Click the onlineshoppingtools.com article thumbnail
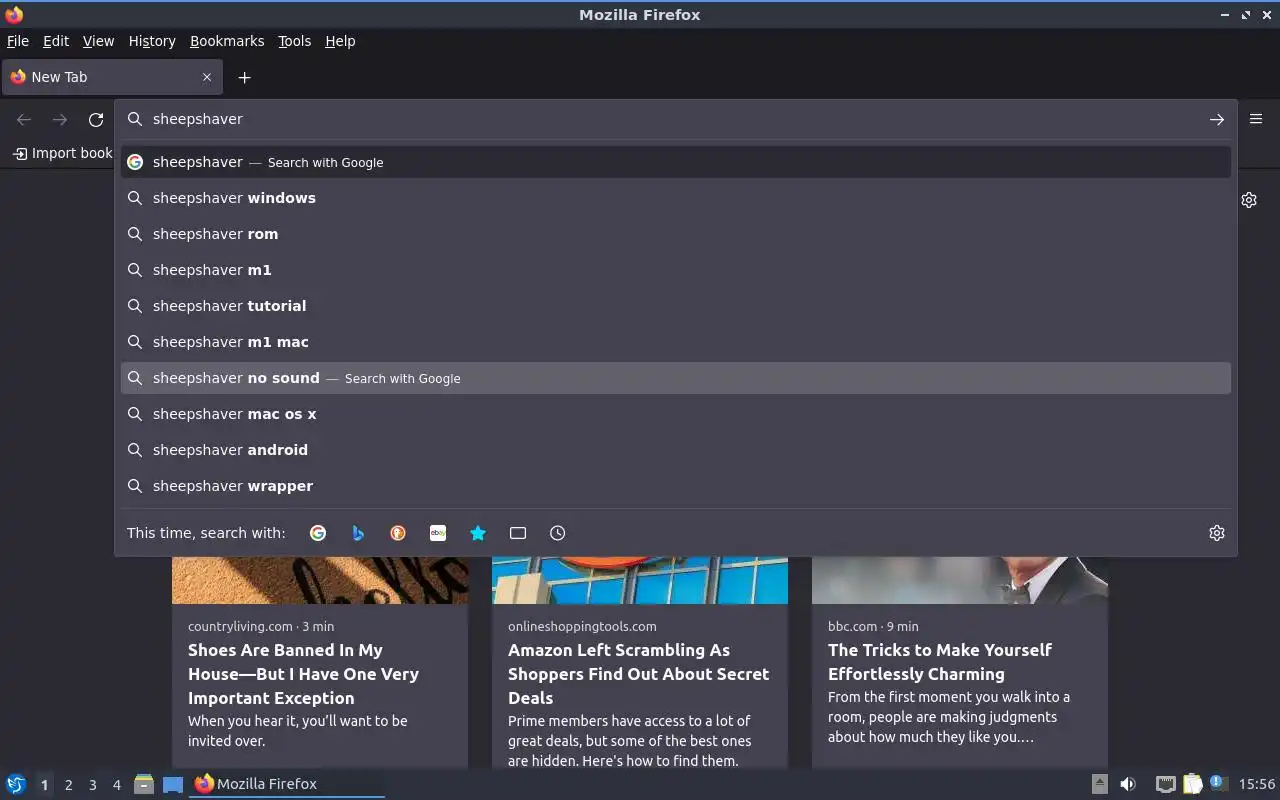The image size is (1280, 800). click(640, 580)
